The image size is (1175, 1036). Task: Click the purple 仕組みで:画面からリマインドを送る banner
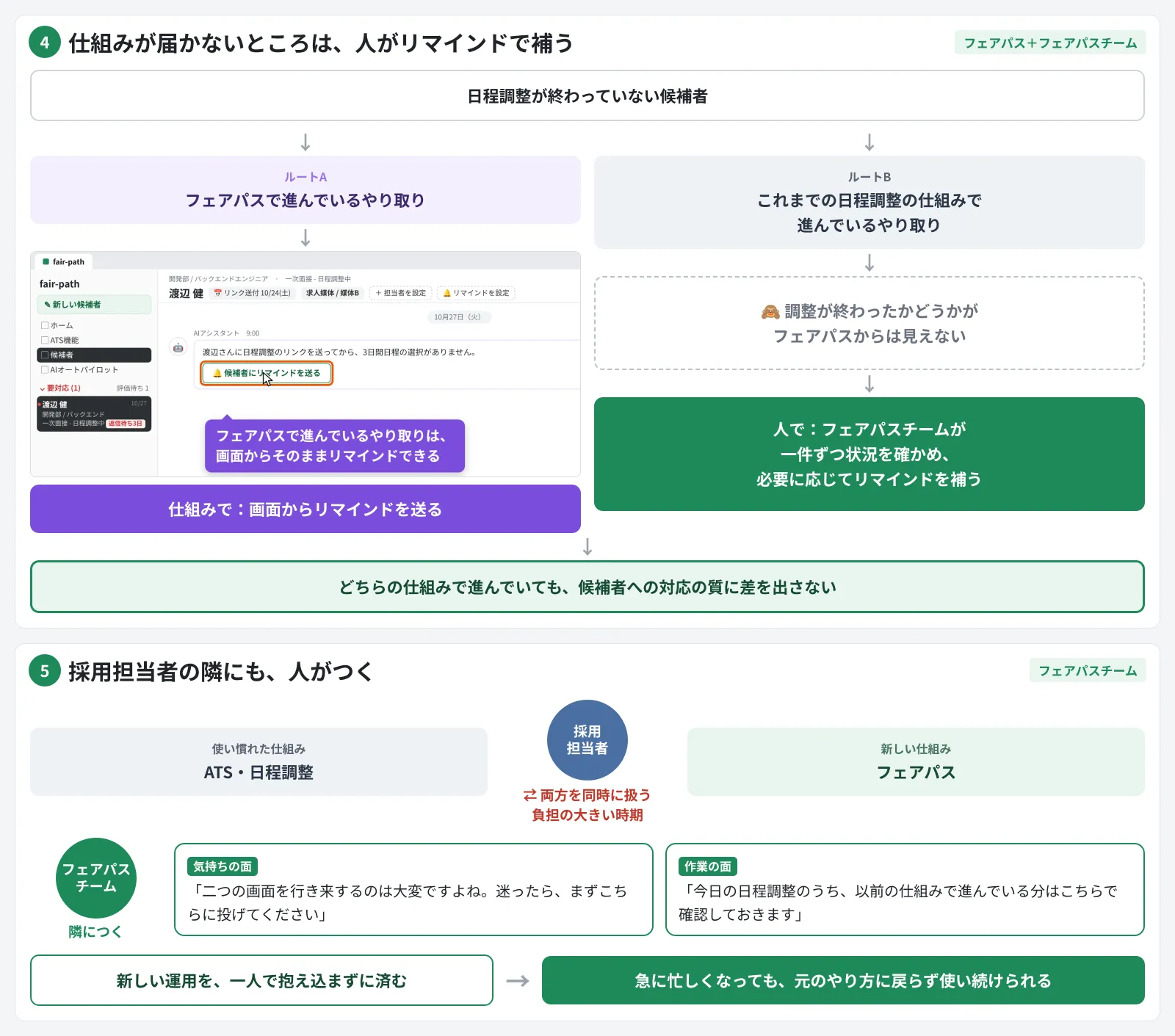click(305, 509)
